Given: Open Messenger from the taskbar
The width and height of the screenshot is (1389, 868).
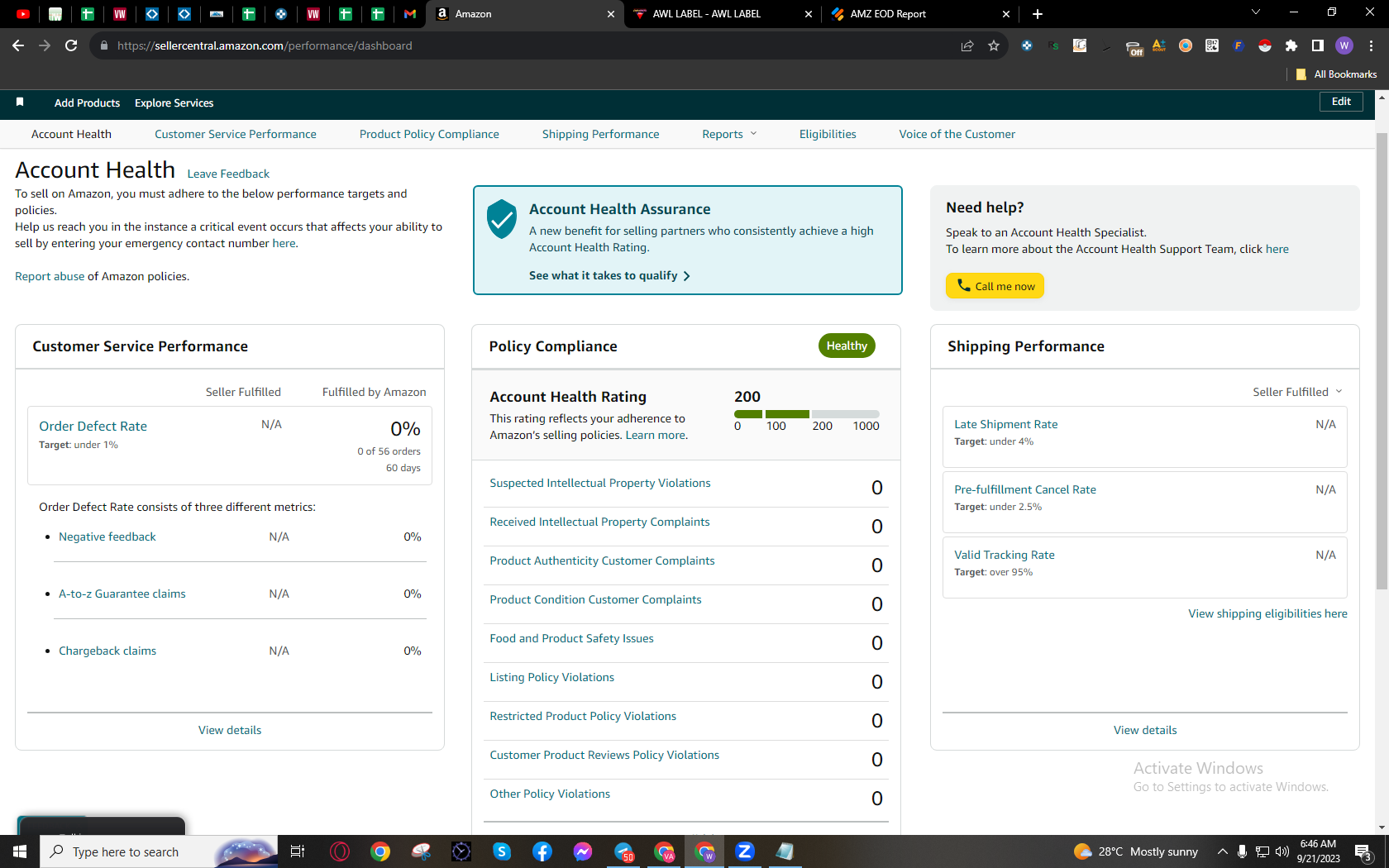Looking at the screenshot, I should click(x=583, y=851).
